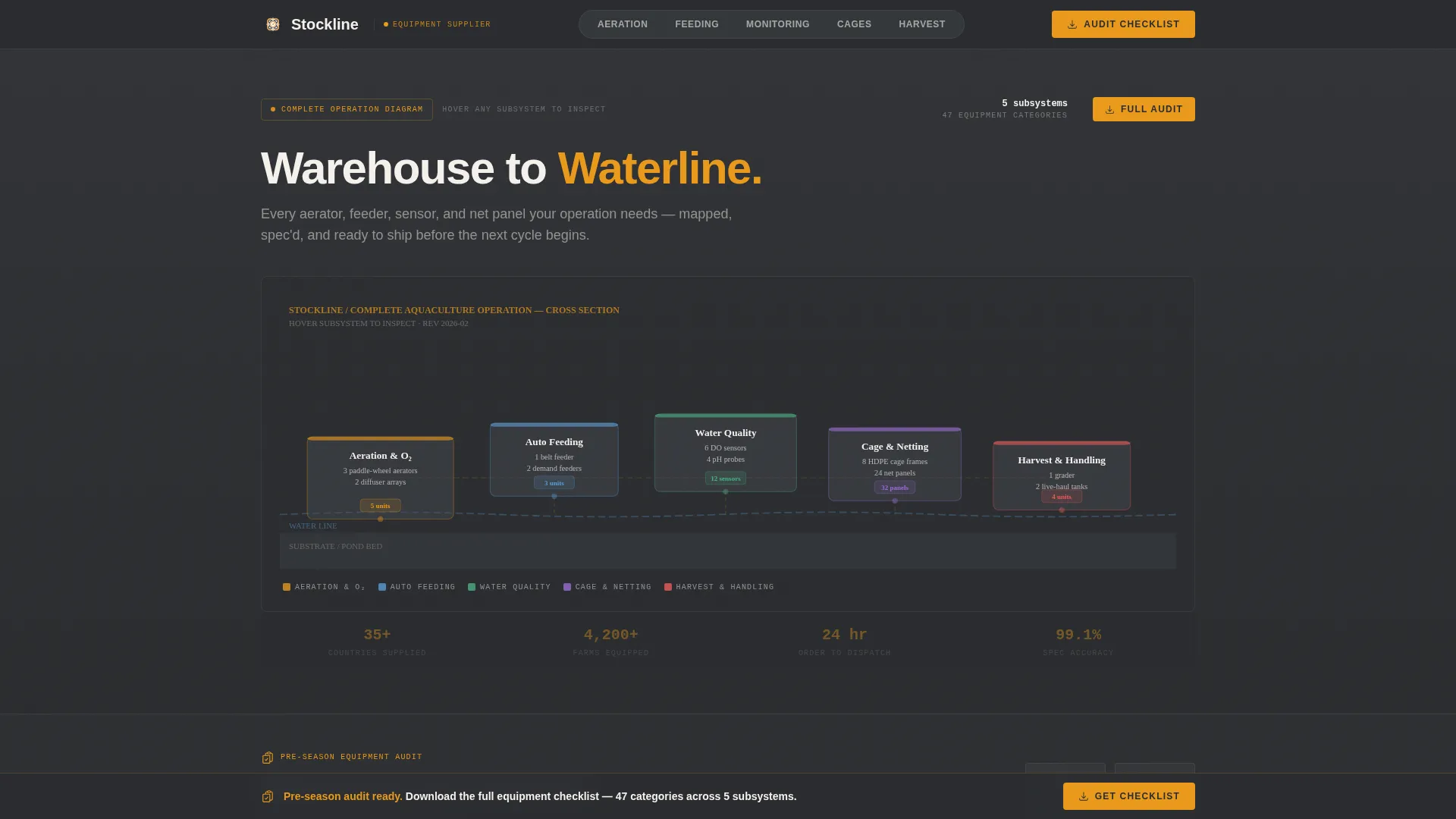
Task: Click the download icon in Get Checklist button
Action: [1084, 796]
